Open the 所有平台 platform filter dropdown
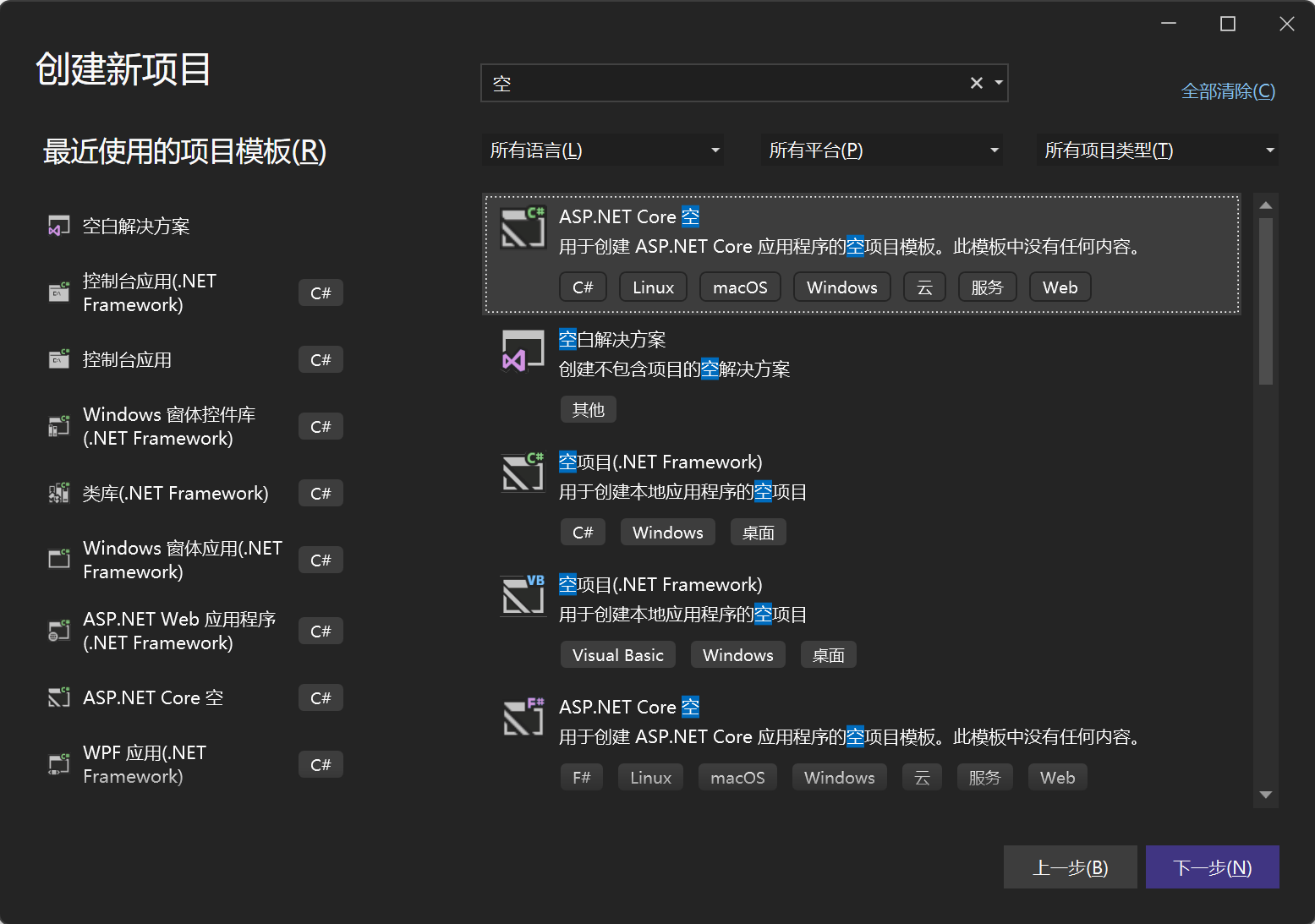 click(881, 150)
